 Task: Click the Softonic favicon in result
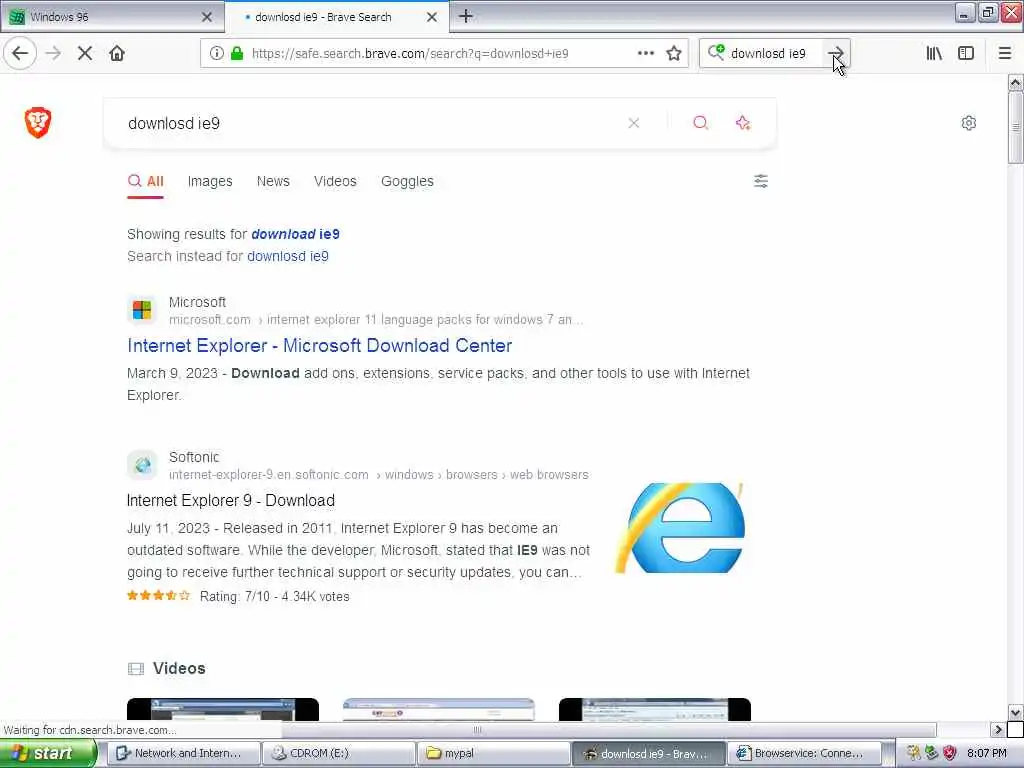click(142, 464)
